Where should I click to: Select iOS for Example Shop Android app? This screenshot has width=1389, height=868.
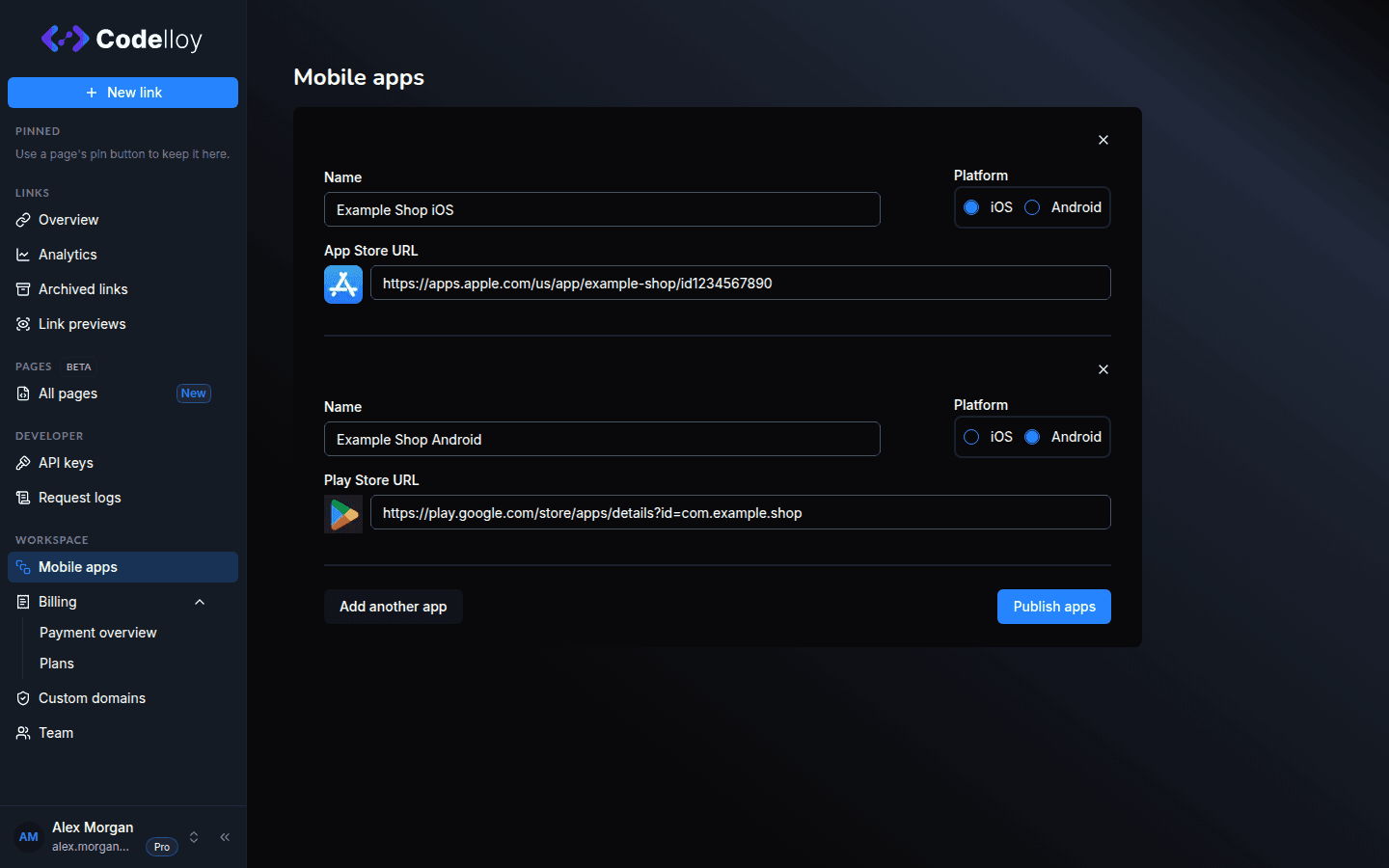coord(971,437)
